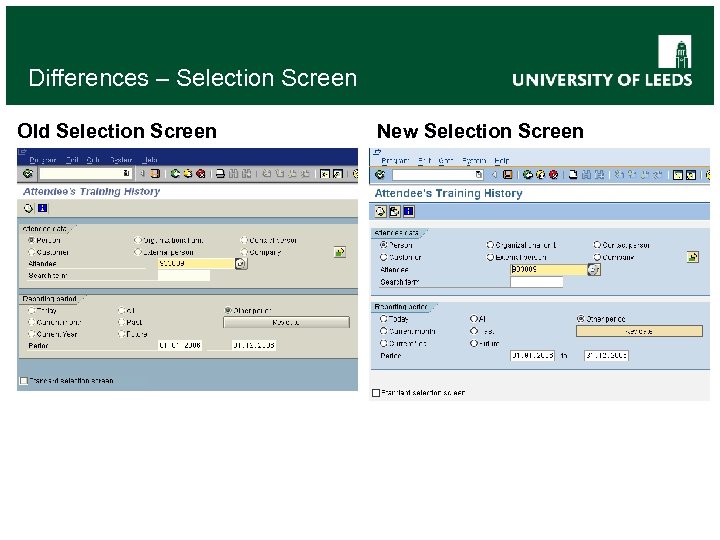This screenshot has height=540, width=720.
Task: Click red Cancel icon in old screen toolbar
Action: (x=201, y=174)
